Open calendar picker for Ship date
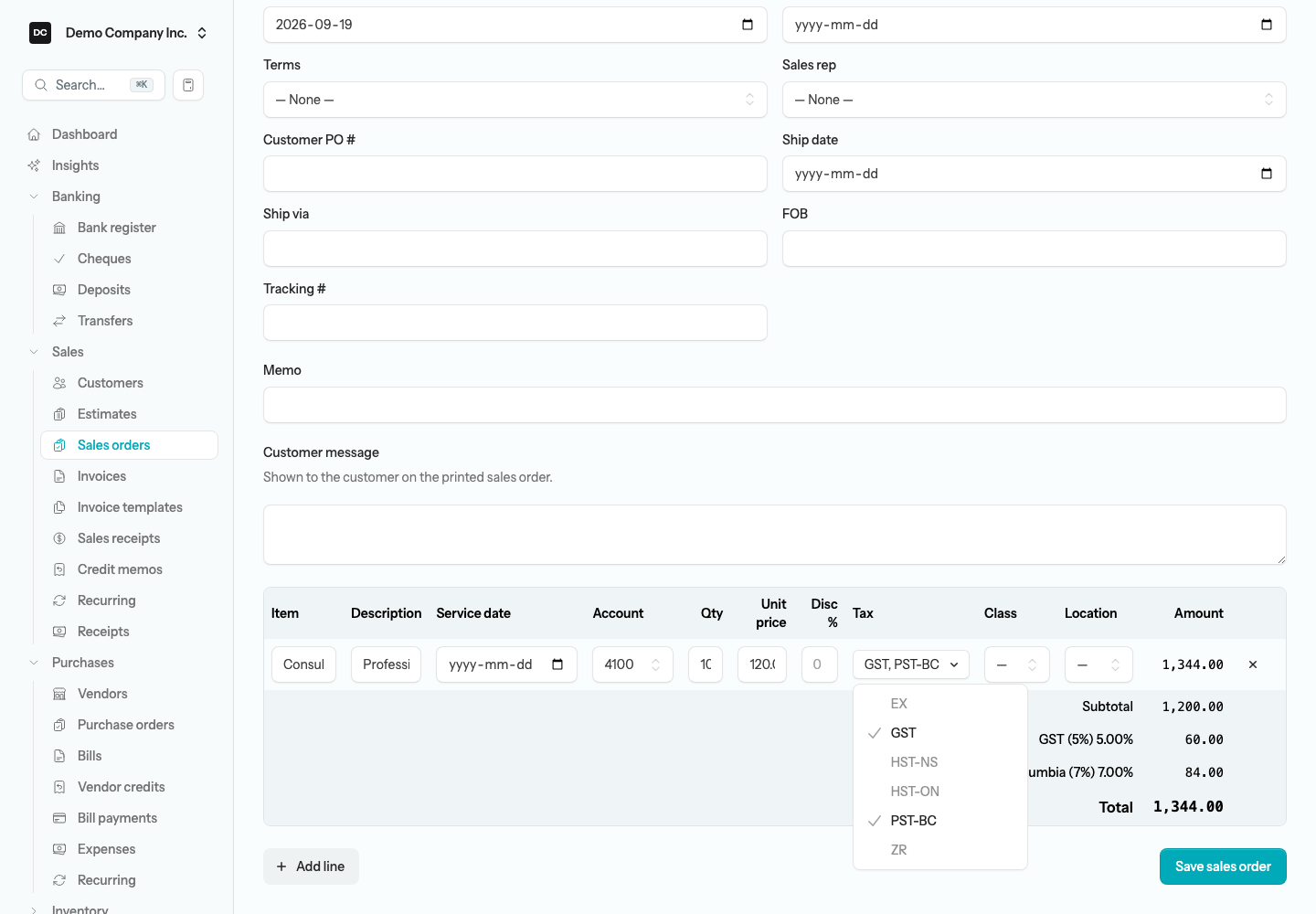1316x914 pixels. click(x=1267, y=174)
